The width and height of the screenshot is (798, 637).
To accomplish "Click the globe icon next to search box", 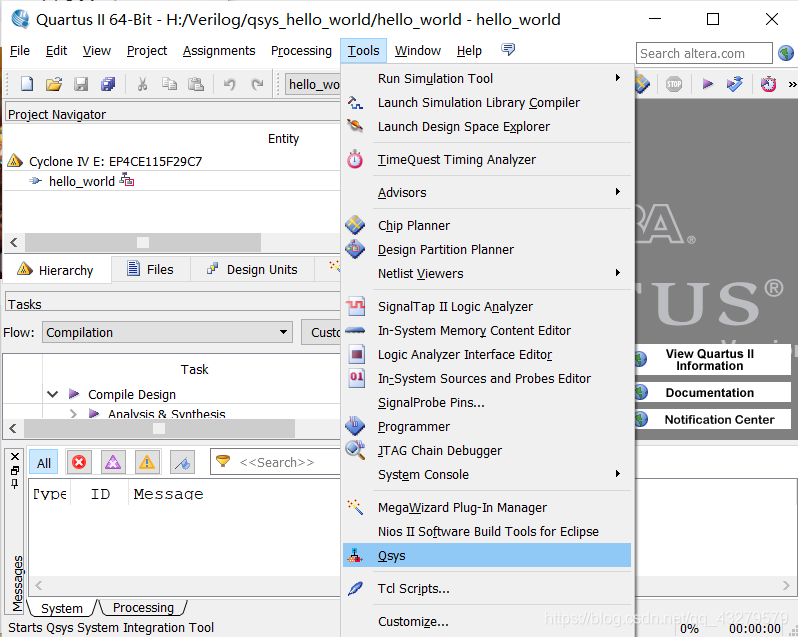I will point(786,53).
